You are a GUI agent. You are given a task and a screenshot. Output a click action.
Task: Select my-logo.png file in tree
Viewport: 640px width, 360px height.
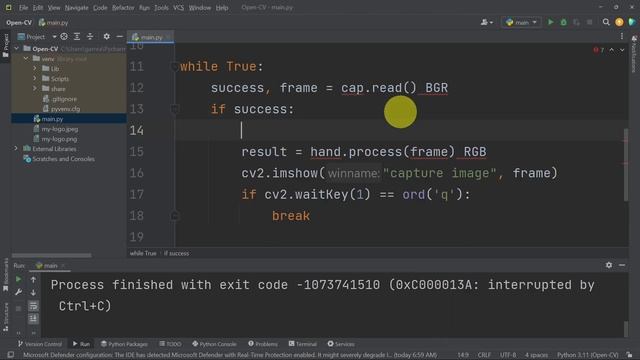coord(59,139)
